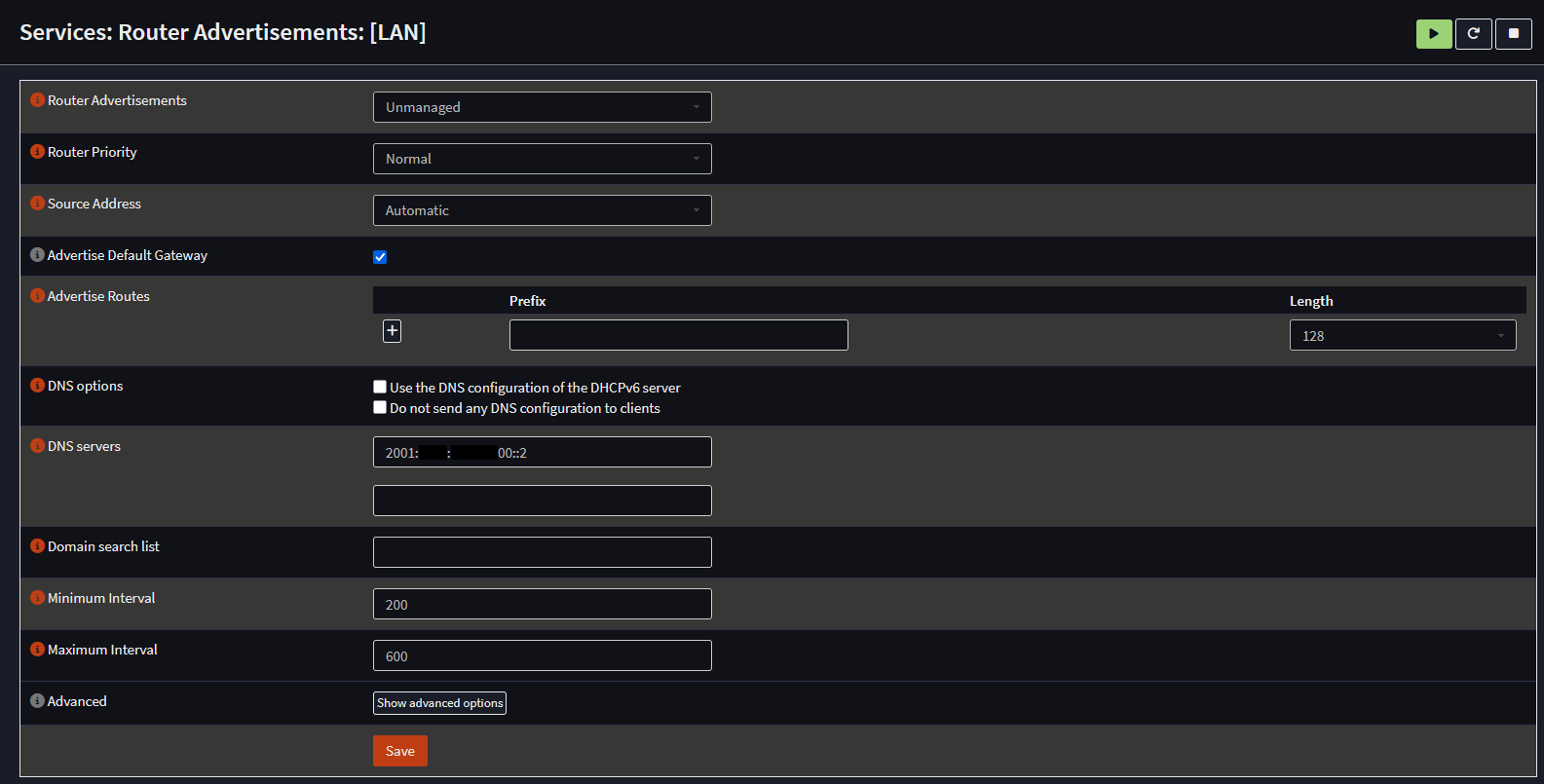The height and width of the screenshot is (784, 1544).
Task: Click info icon next to Minimum Interval
Action: [37, 598]
